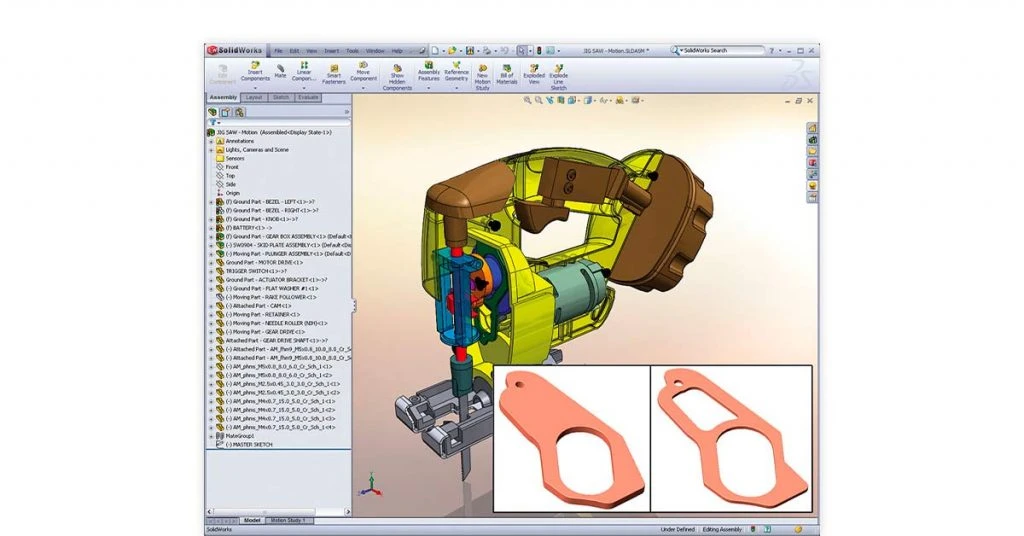Select BATTERY part in feature tree

(240, 228)
